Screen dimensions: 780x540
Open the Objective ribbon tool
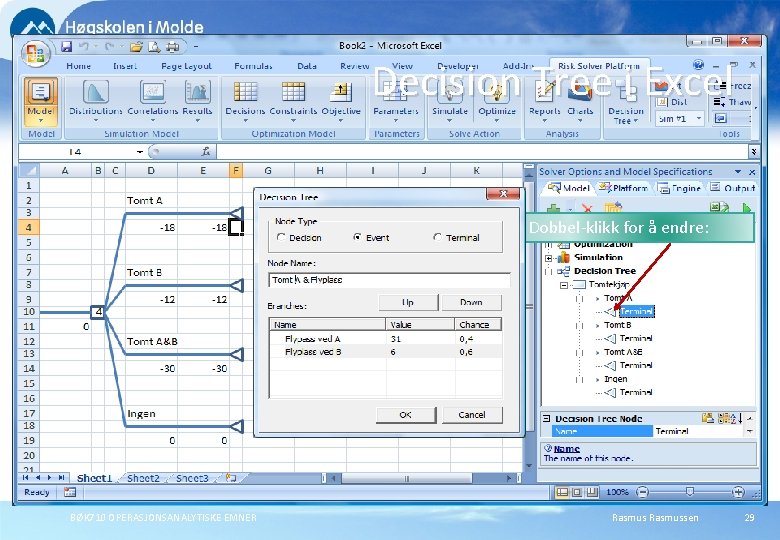tap(341, 102)
